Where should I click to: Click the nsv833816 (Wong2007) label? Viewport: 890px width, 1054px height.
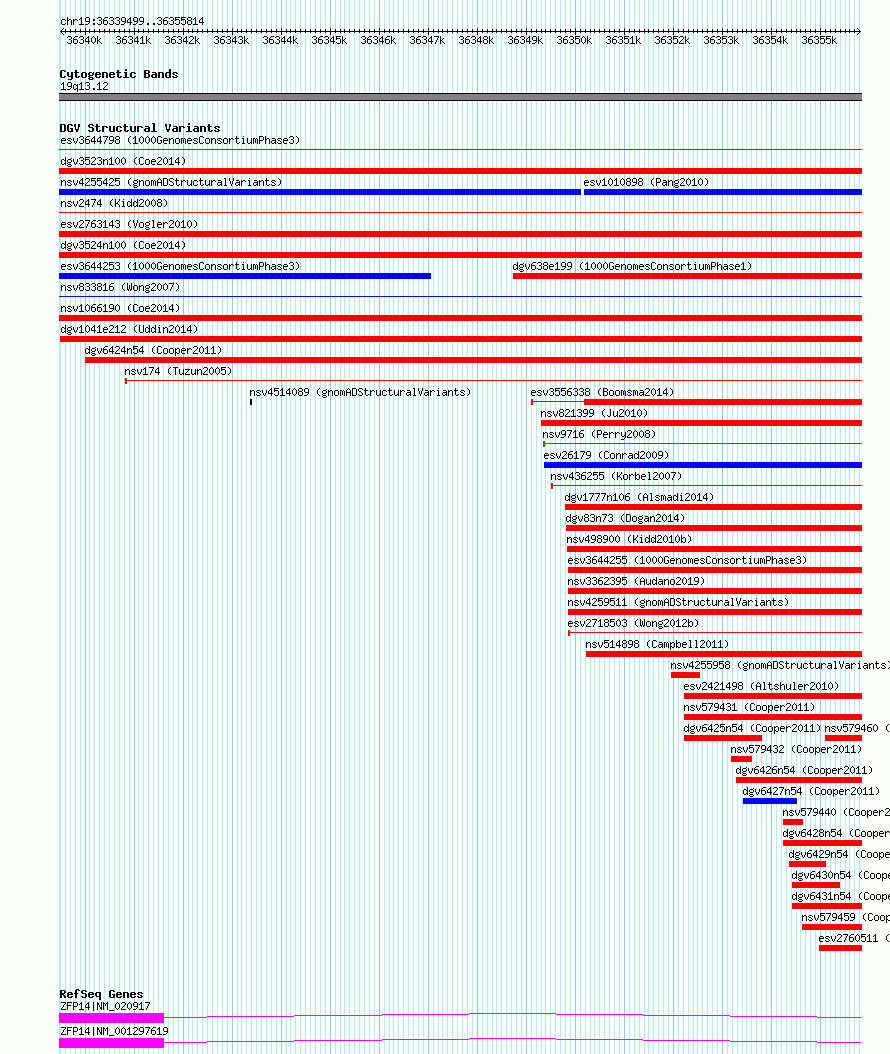point(120,287)
